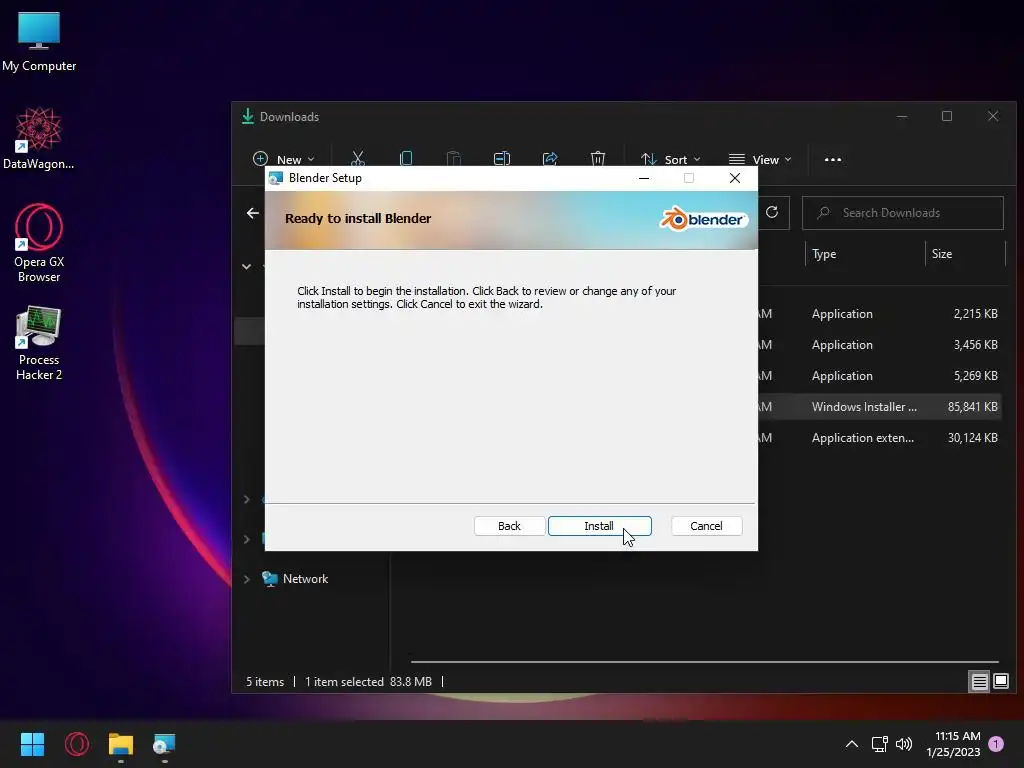The image size is (1024, 768).
Task: Click the Search Downloads field
Action: point(903,213)
